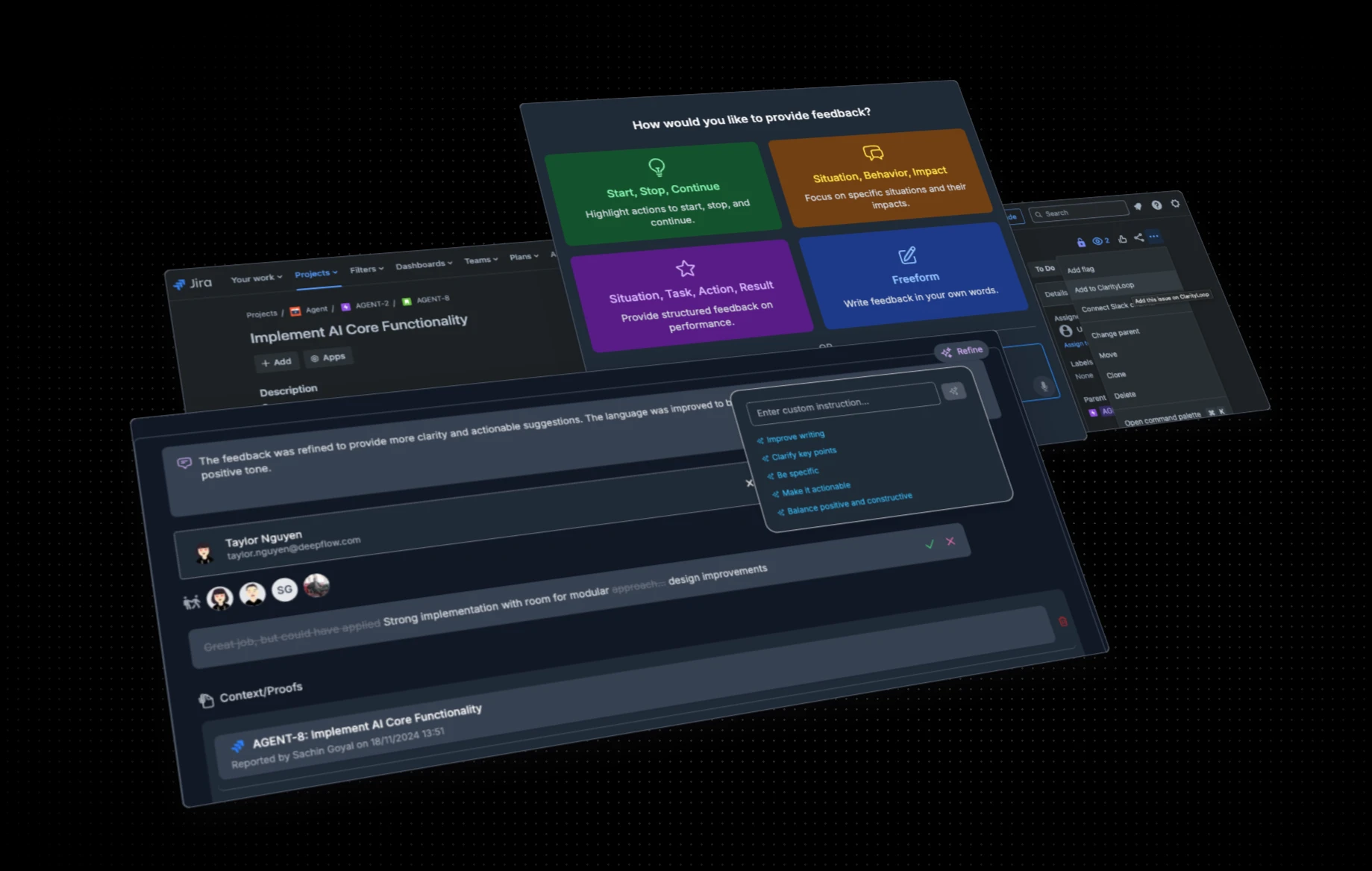The width and height of the screenshot is (1372, 871).
Task: Click the purple lock restriction icon
Action: (1081, 242)
